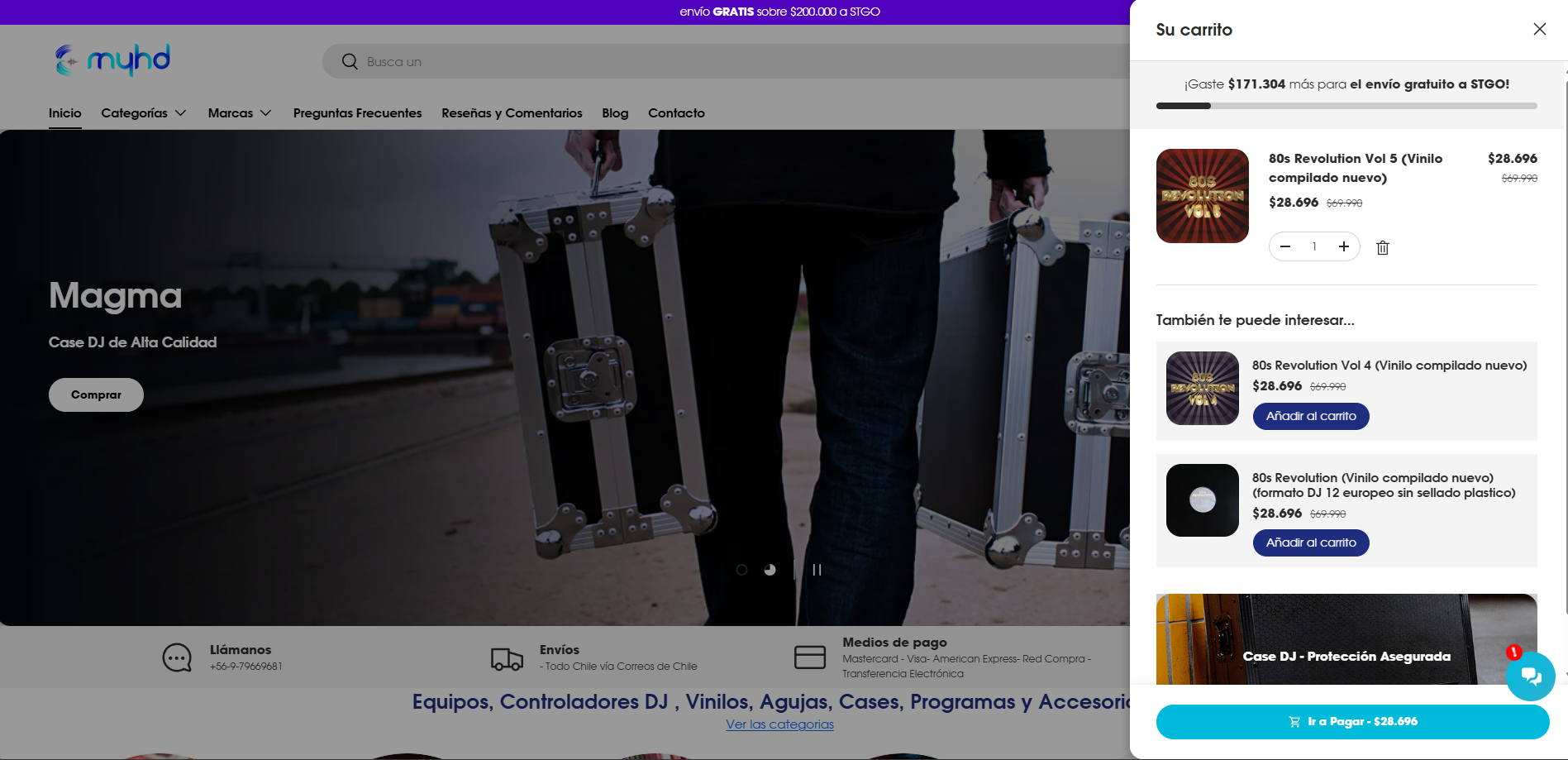Click the quantity value field

click(x=1314, y=246)
